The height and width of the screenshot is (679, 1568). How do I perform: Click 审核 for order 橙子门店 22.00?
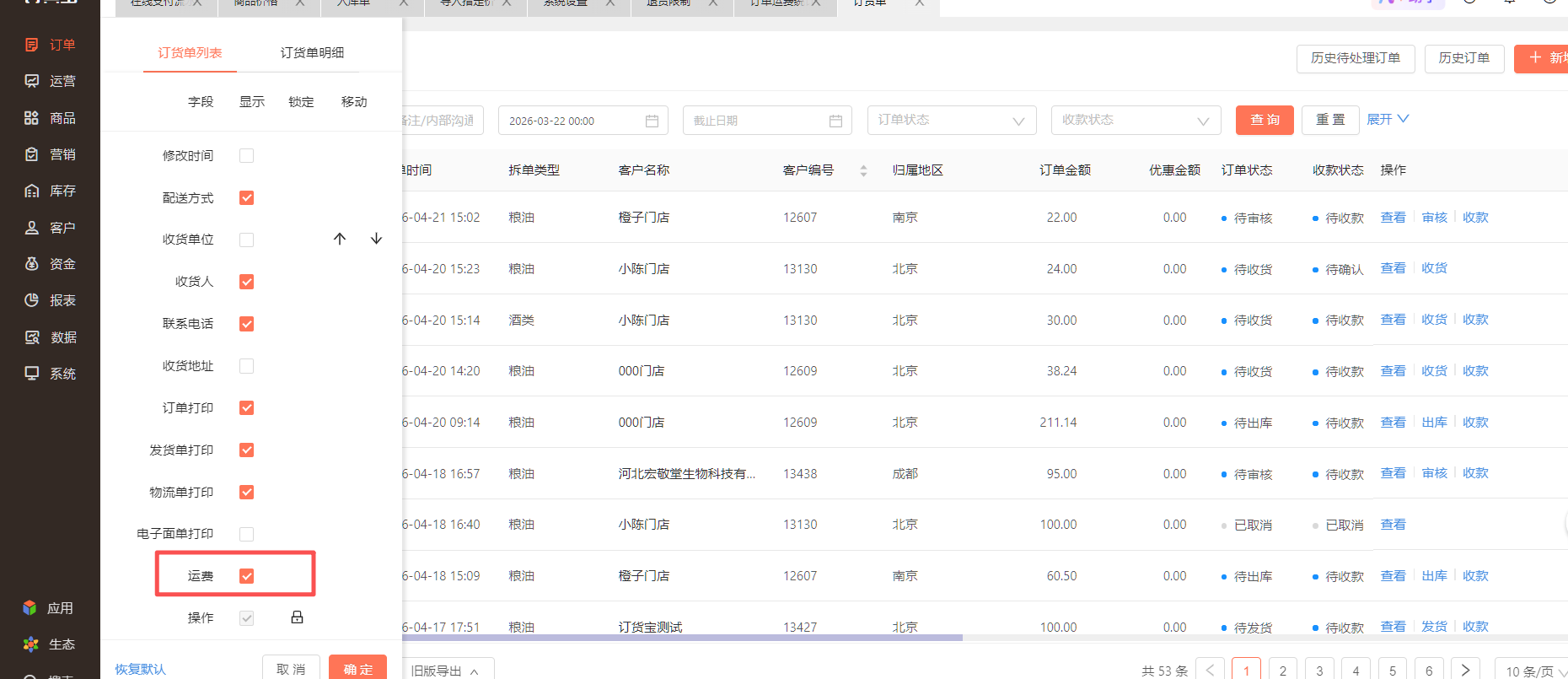point(1434,218)
